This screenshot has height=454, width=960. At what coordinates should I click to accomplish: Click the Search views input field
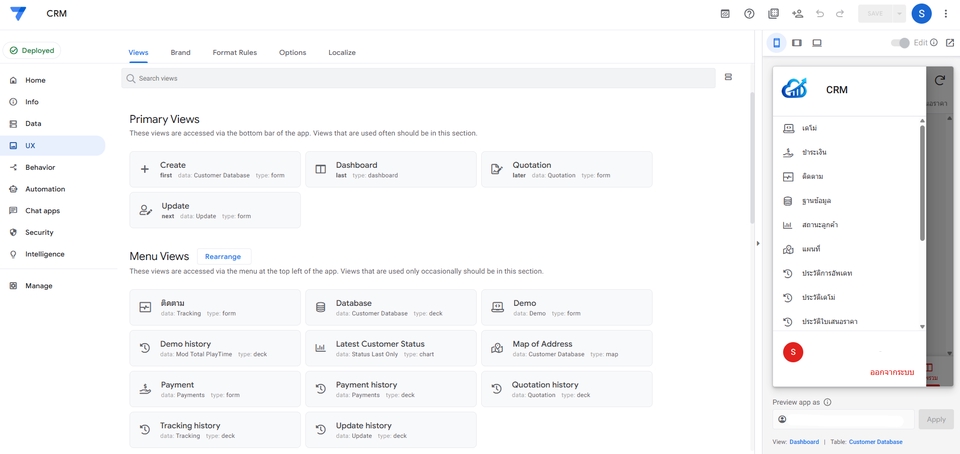(x=420, y=78)
